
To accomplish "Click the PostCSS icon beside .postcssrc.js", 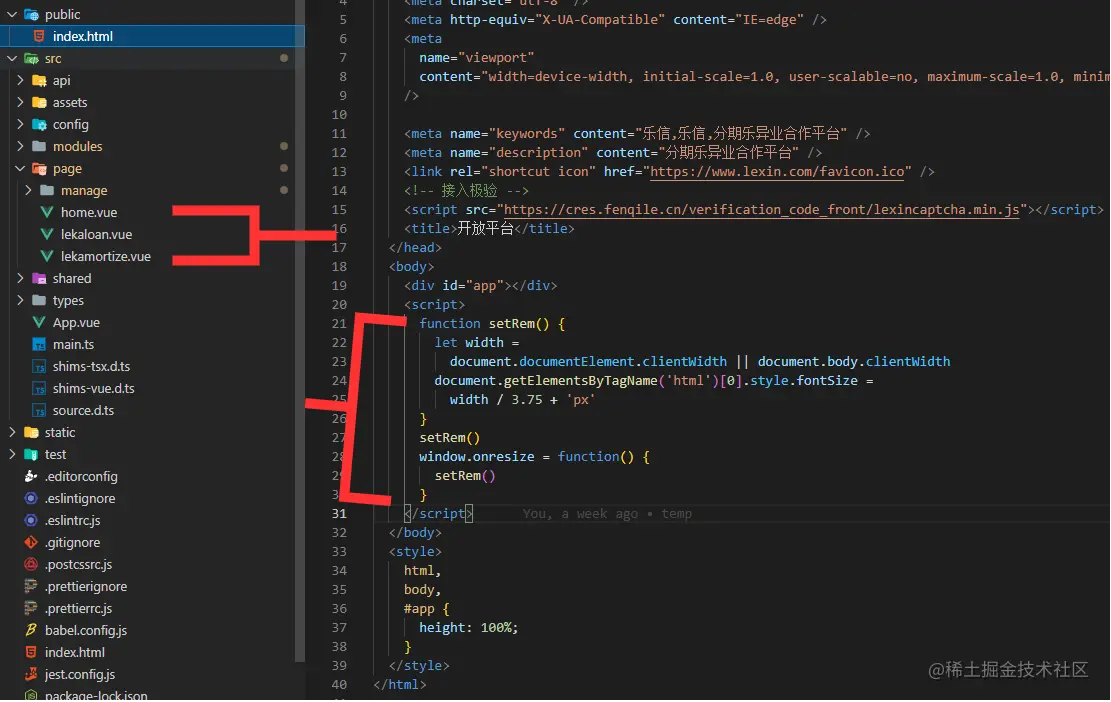I will [x=30, y=564].
